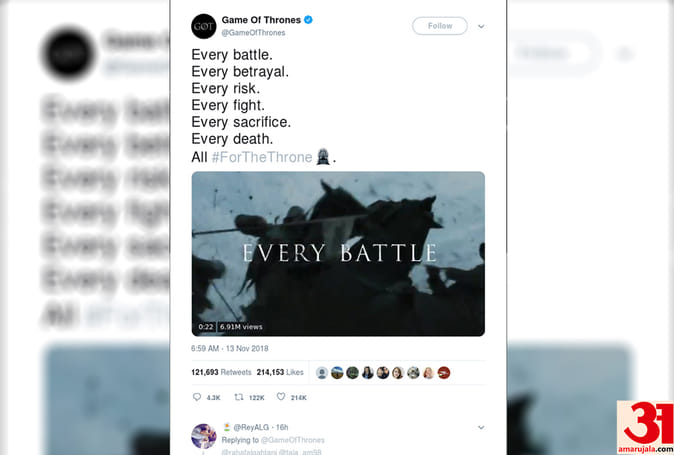The height and width of the screenshot is (455, 674).
Task: Click @GameOfThrones in the Replying to line
Action: coord(293,440)
